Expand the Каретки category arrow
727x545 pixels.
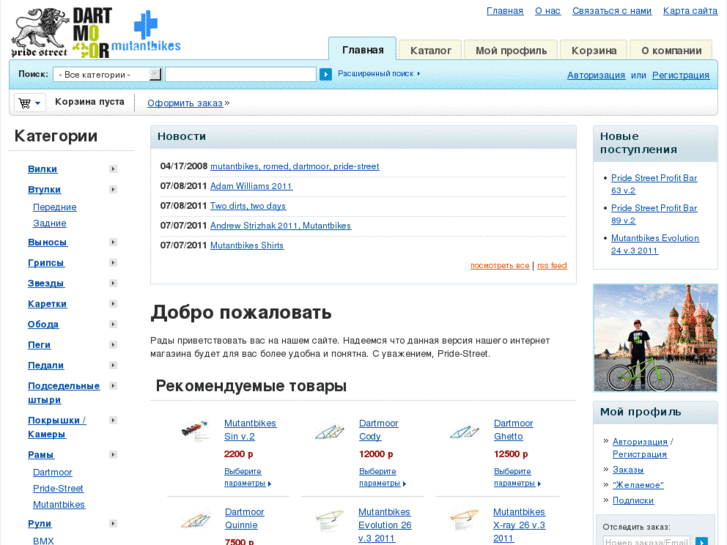(113, 303)
